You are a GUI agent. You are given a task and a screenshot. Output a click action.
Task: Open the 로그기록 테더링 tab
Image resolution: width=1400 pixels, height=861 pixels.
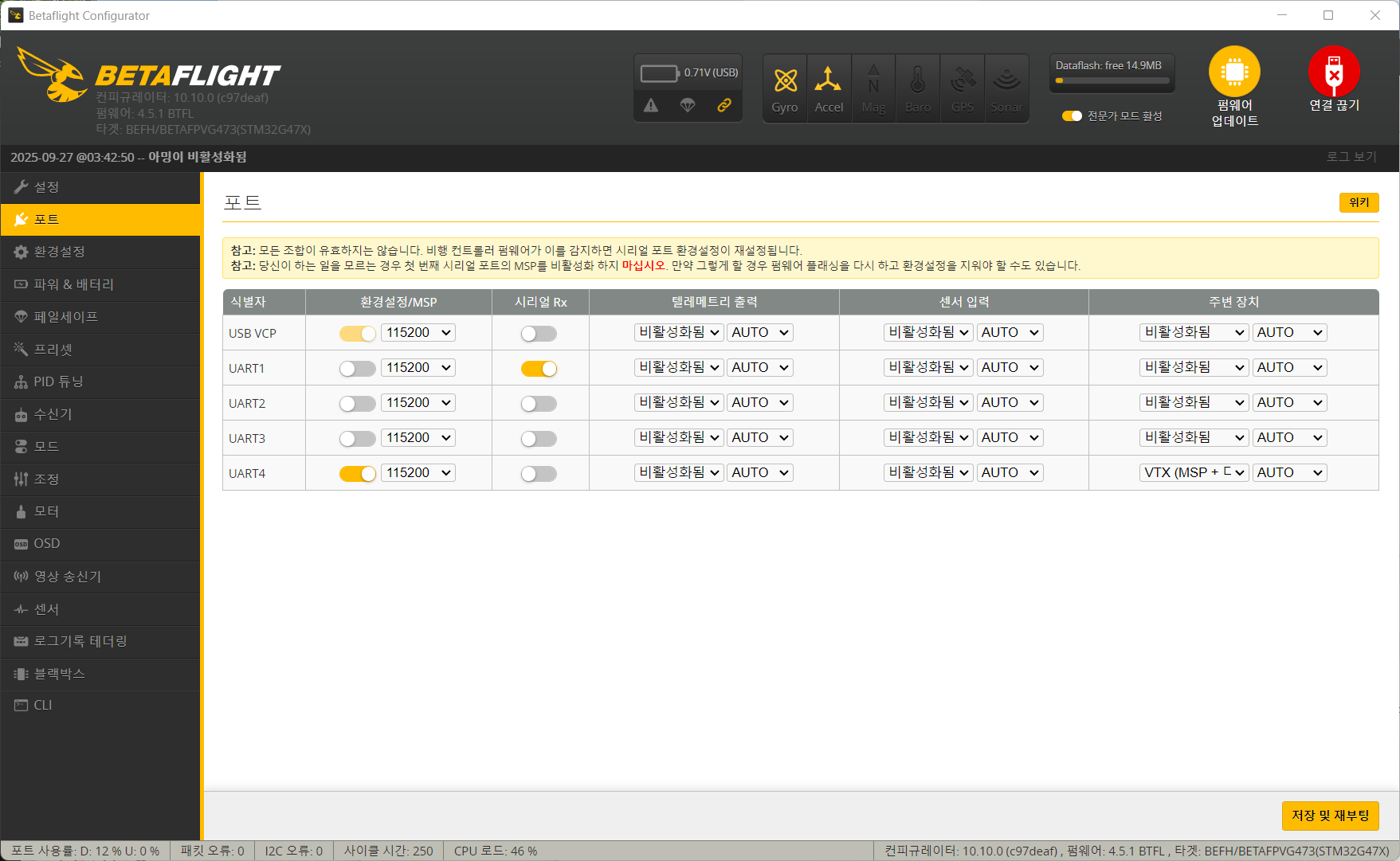[100, 641]
